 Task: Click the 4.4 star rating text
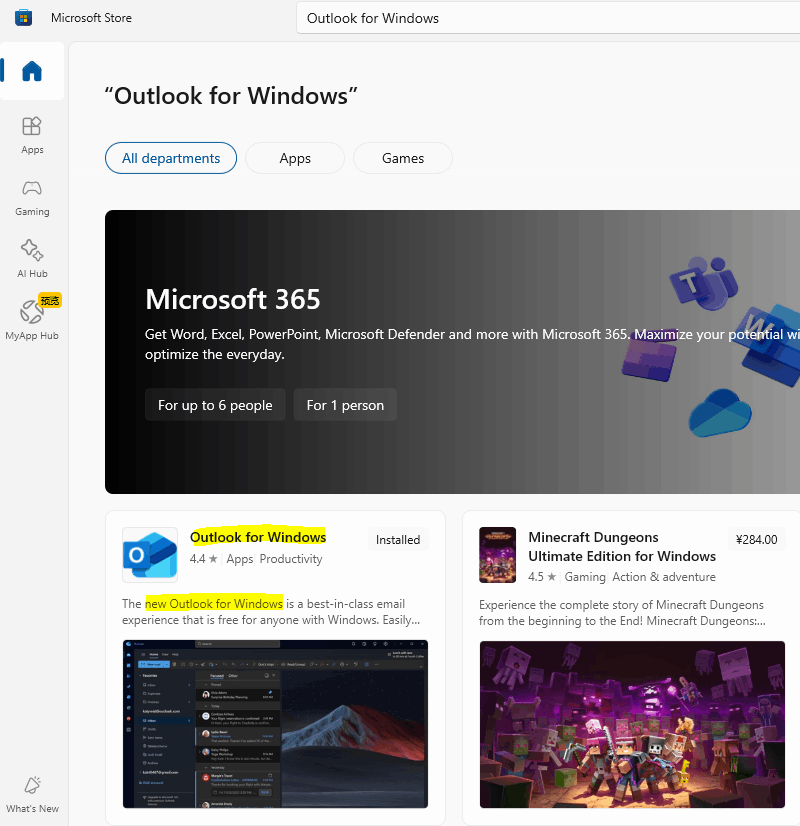[x=203, y=559]
